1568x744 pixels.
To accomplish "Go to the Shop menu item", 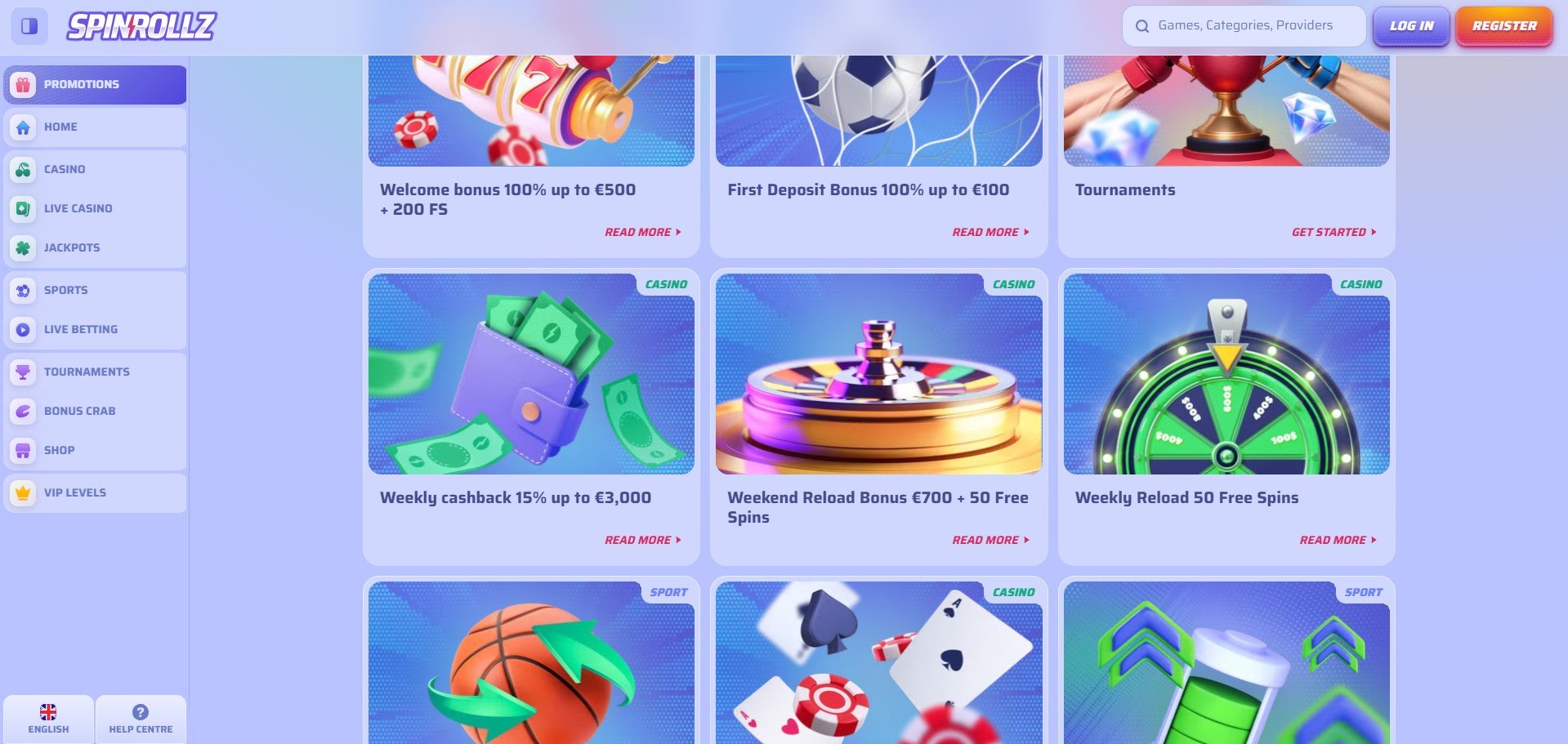I will [95, 450].
